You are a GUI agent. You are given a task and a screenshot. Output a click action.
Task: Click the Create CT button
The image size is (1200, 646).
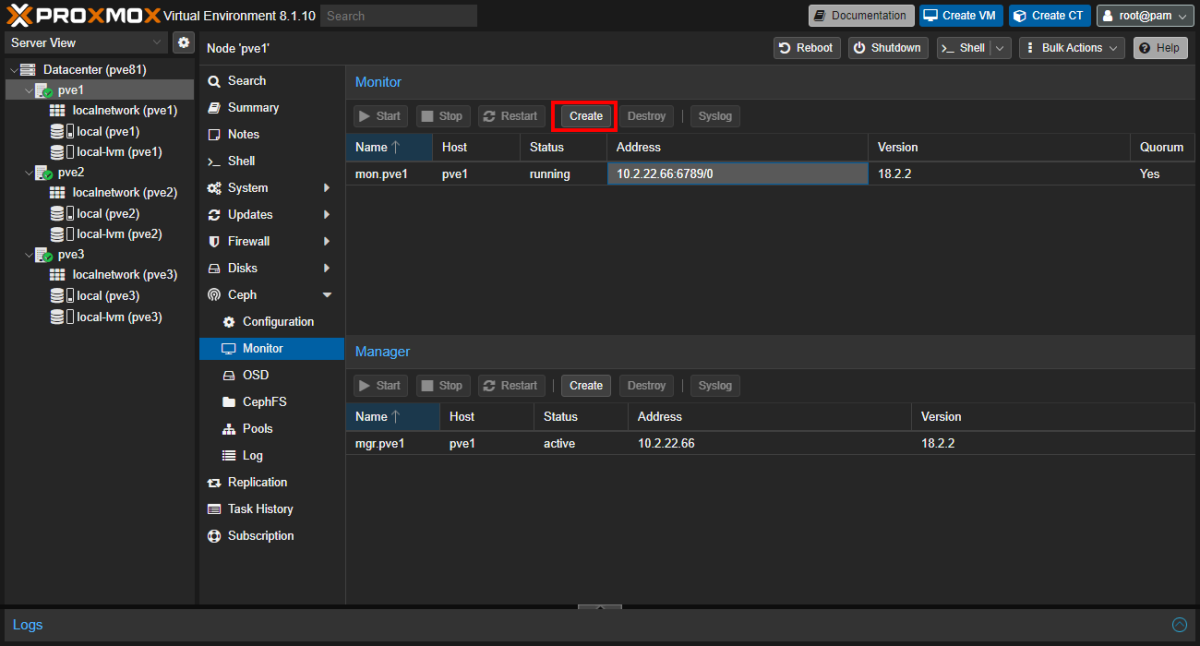click(x=1049, y=16)
